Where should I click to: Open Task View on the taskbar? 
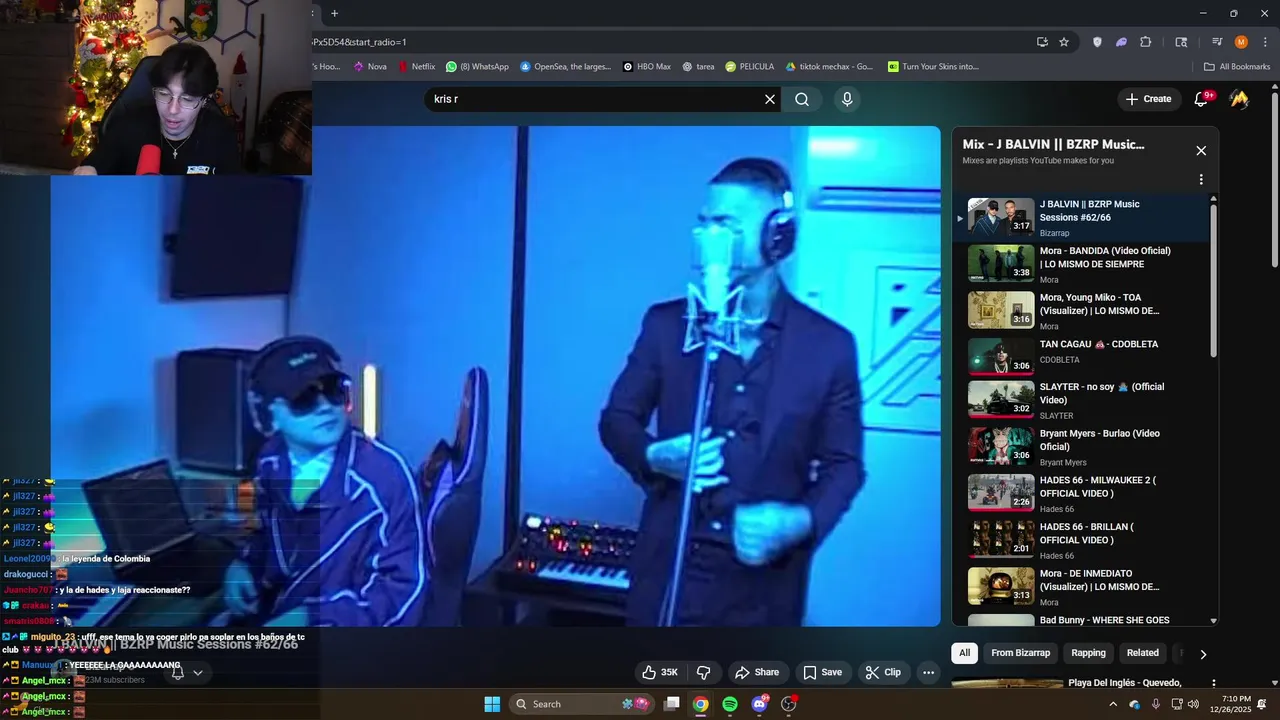672,704
